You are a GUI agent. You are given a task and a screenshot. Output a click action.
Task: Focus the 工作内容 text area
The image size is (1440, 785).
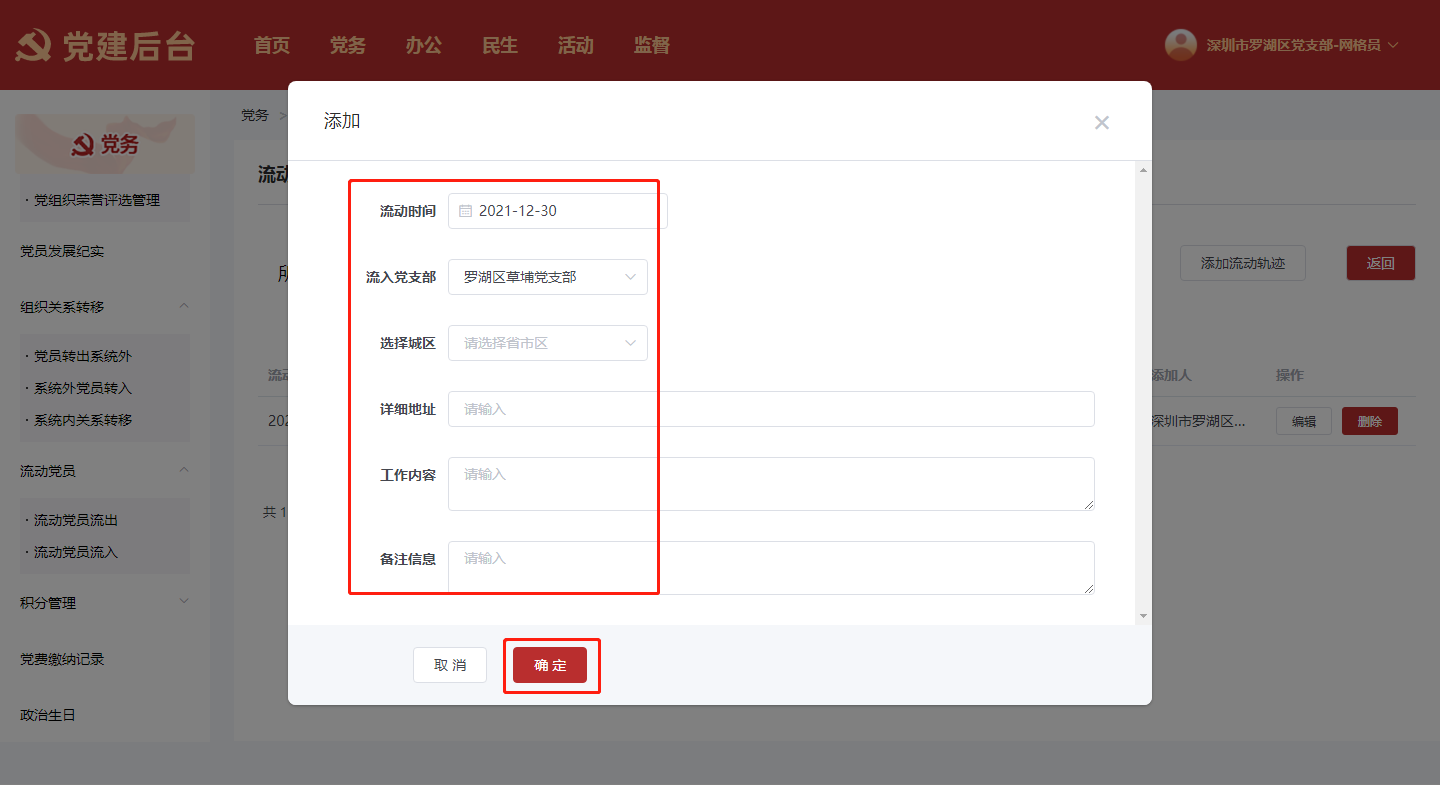click(x=771, y=484)
